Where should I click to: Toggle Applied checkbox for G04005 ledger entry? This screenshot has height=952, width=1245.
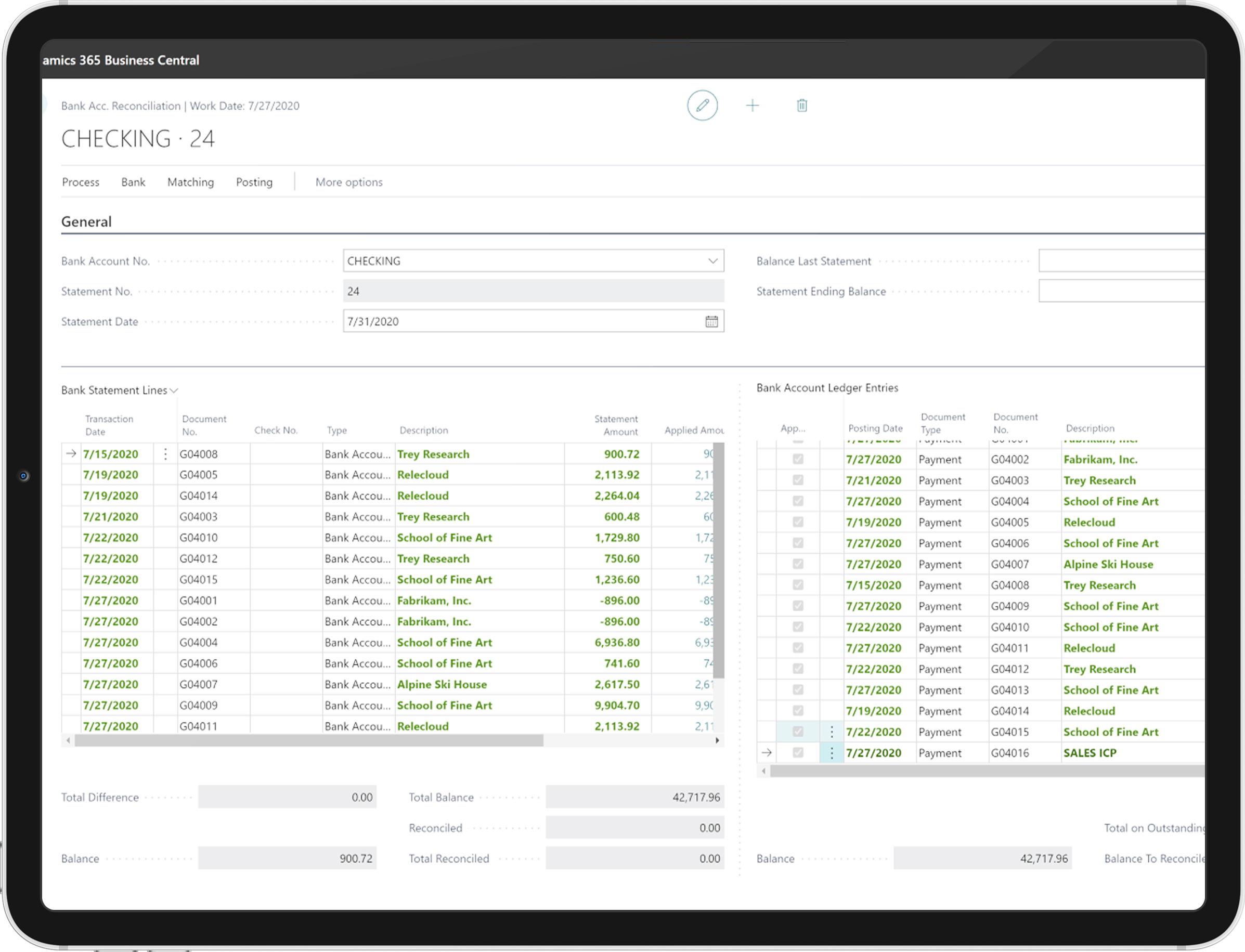pos(797,522)
